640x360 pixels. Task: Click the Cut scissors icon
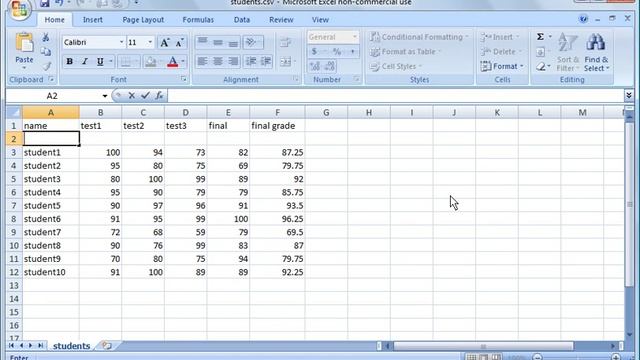pyautogui.click(x=46, y=38)
